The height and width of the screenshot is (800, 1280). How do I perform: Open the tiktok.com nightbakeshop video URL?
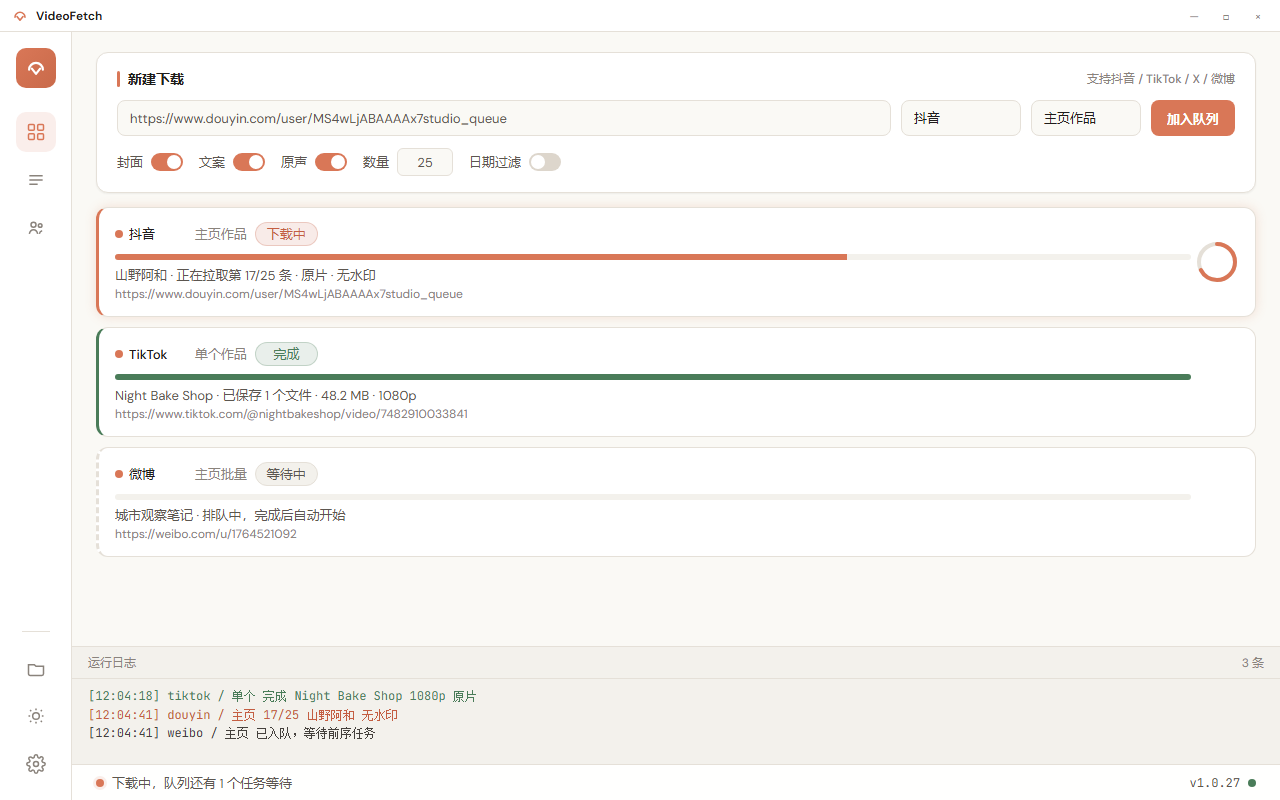point(291,414)
